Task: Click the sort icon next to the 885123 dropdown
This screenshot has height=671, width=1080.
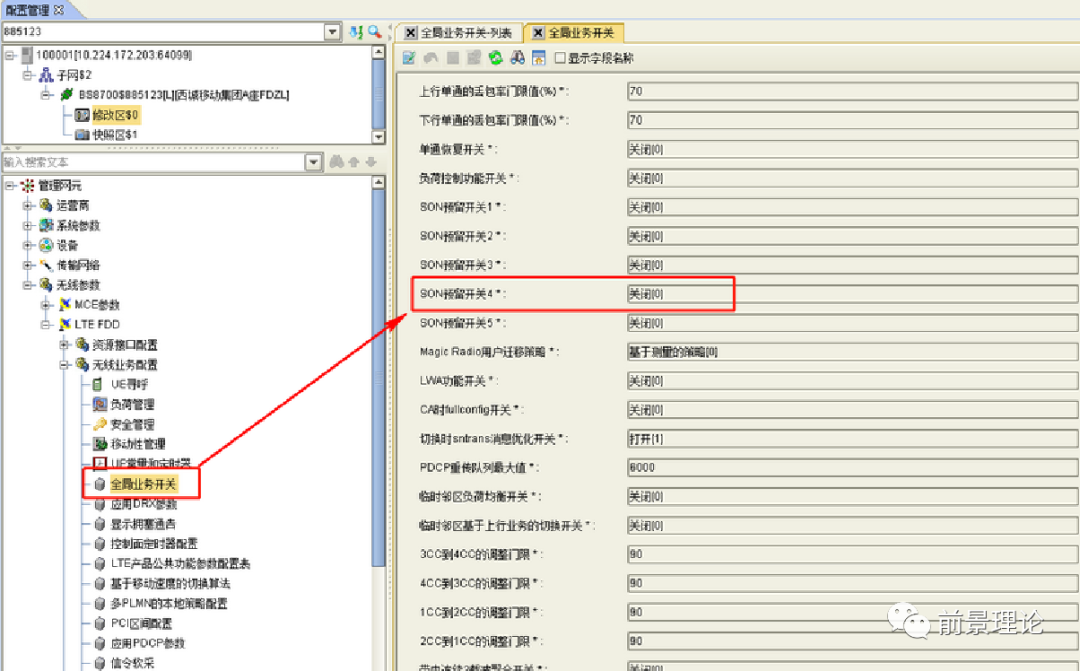Action: [x=356, y=32]
